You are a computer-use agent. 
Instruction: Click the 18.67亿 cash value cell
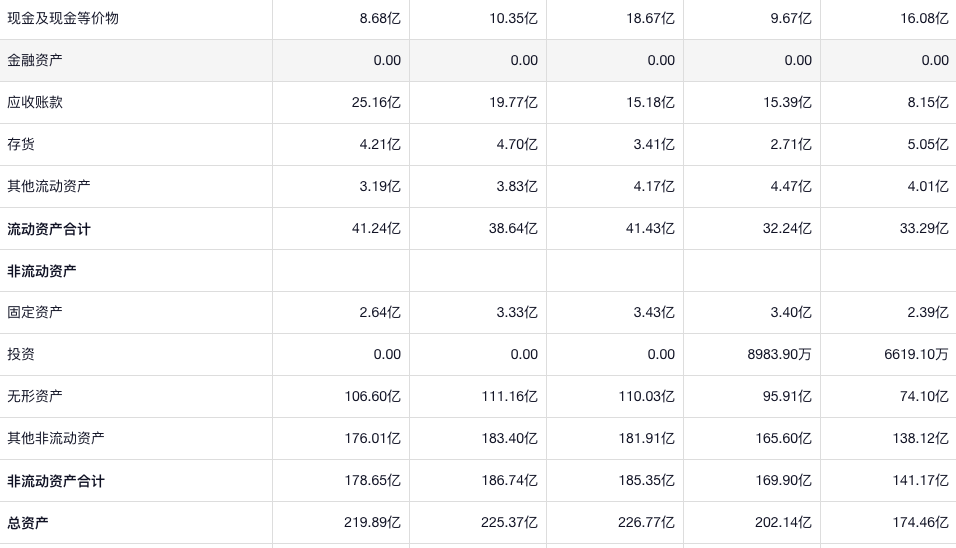click(646, 18)
